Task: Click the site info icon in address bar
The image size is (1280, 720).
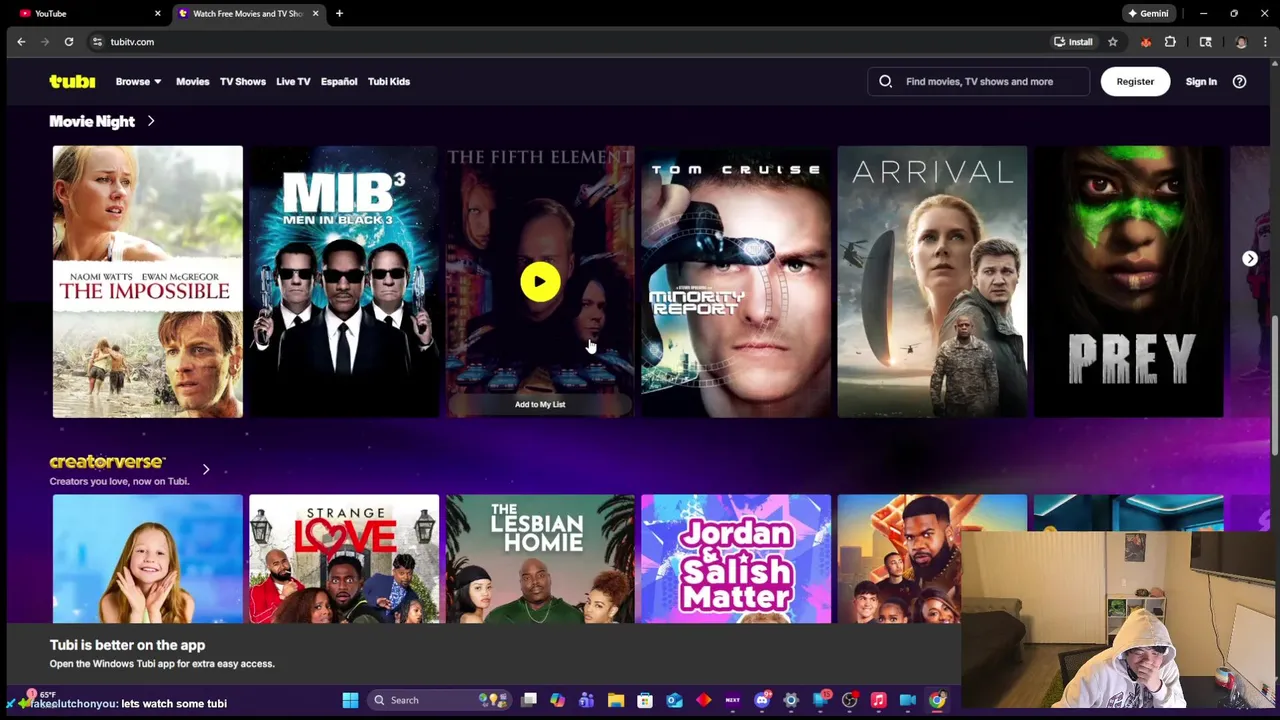Action: click(x=97, y=42)
